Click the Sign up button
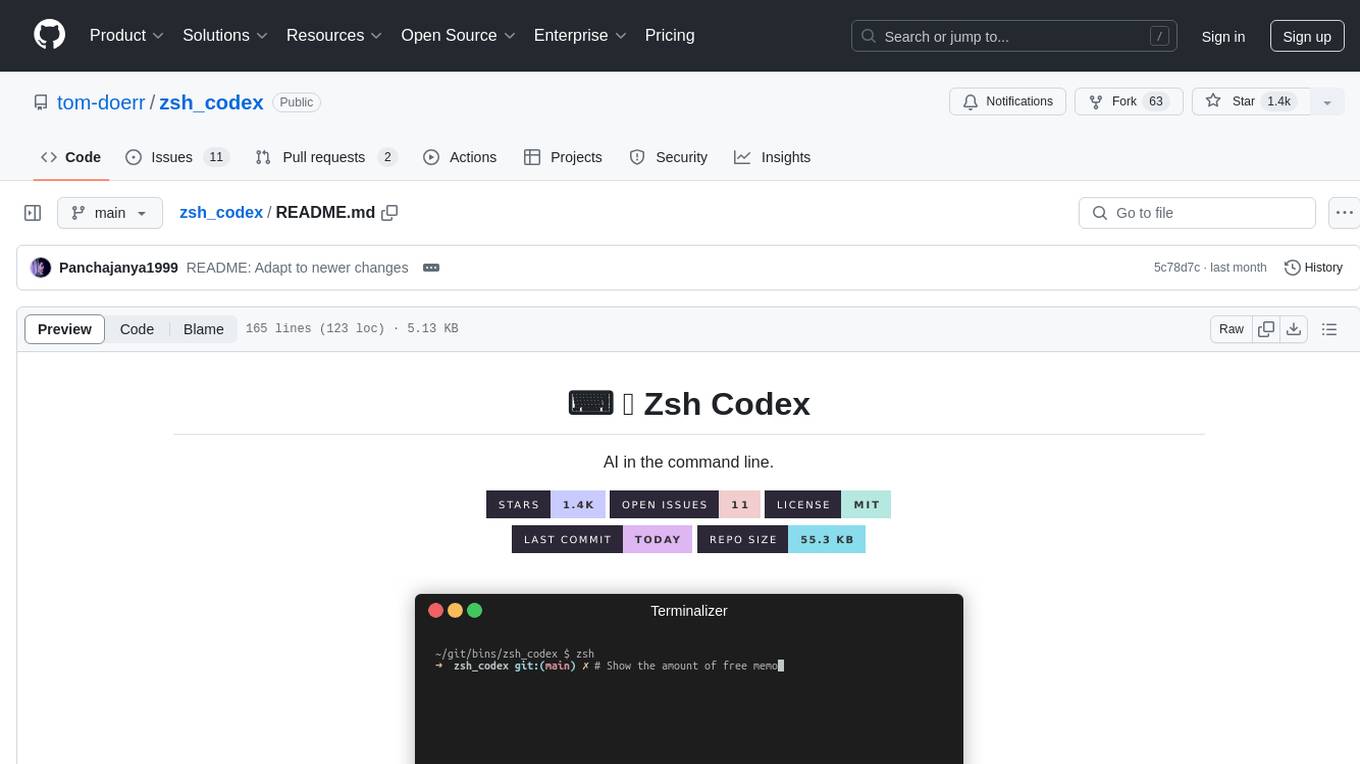 1306,36
